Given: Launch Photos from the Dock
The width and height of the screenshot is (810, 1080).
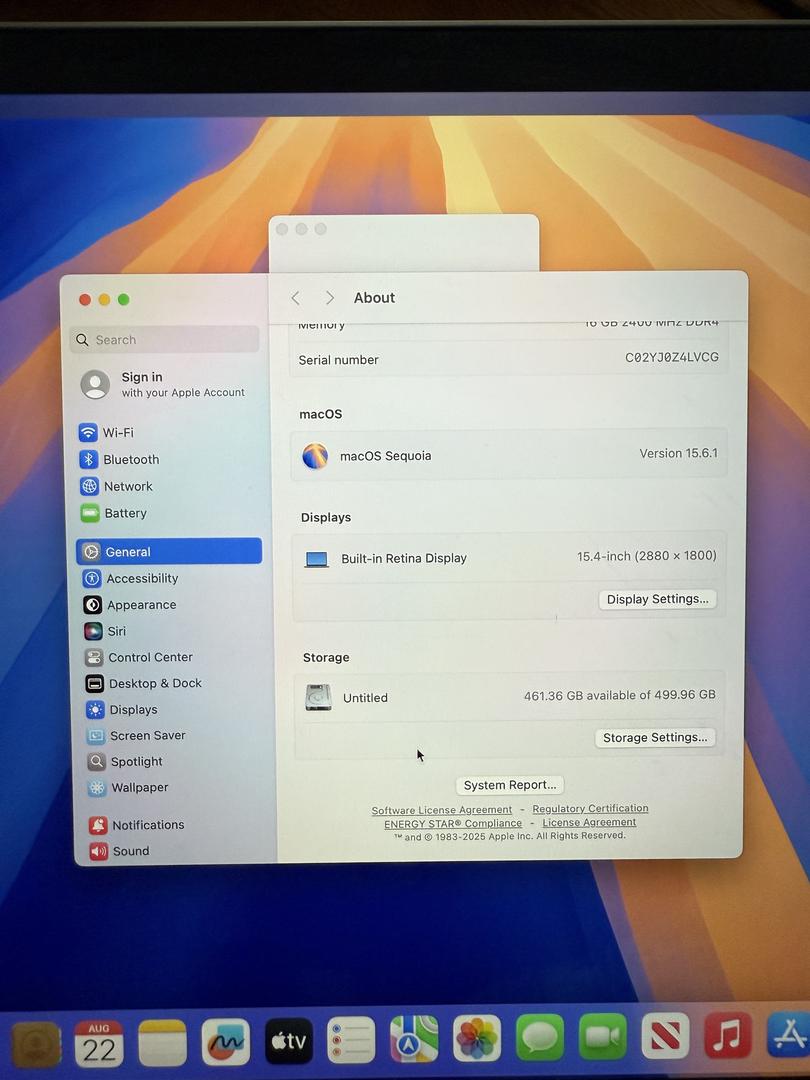Looking at the screenshot, I should coord(477,1038).
